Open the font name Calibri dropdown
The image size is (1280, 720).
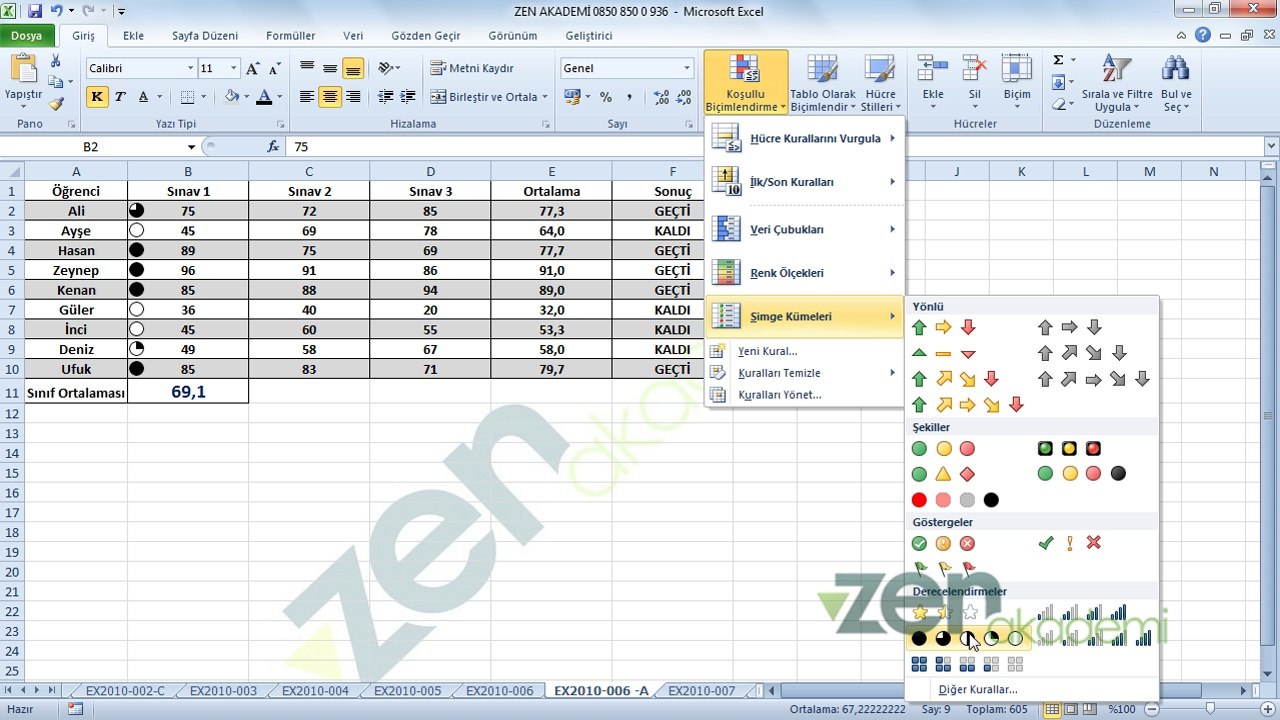coord(190,68)
